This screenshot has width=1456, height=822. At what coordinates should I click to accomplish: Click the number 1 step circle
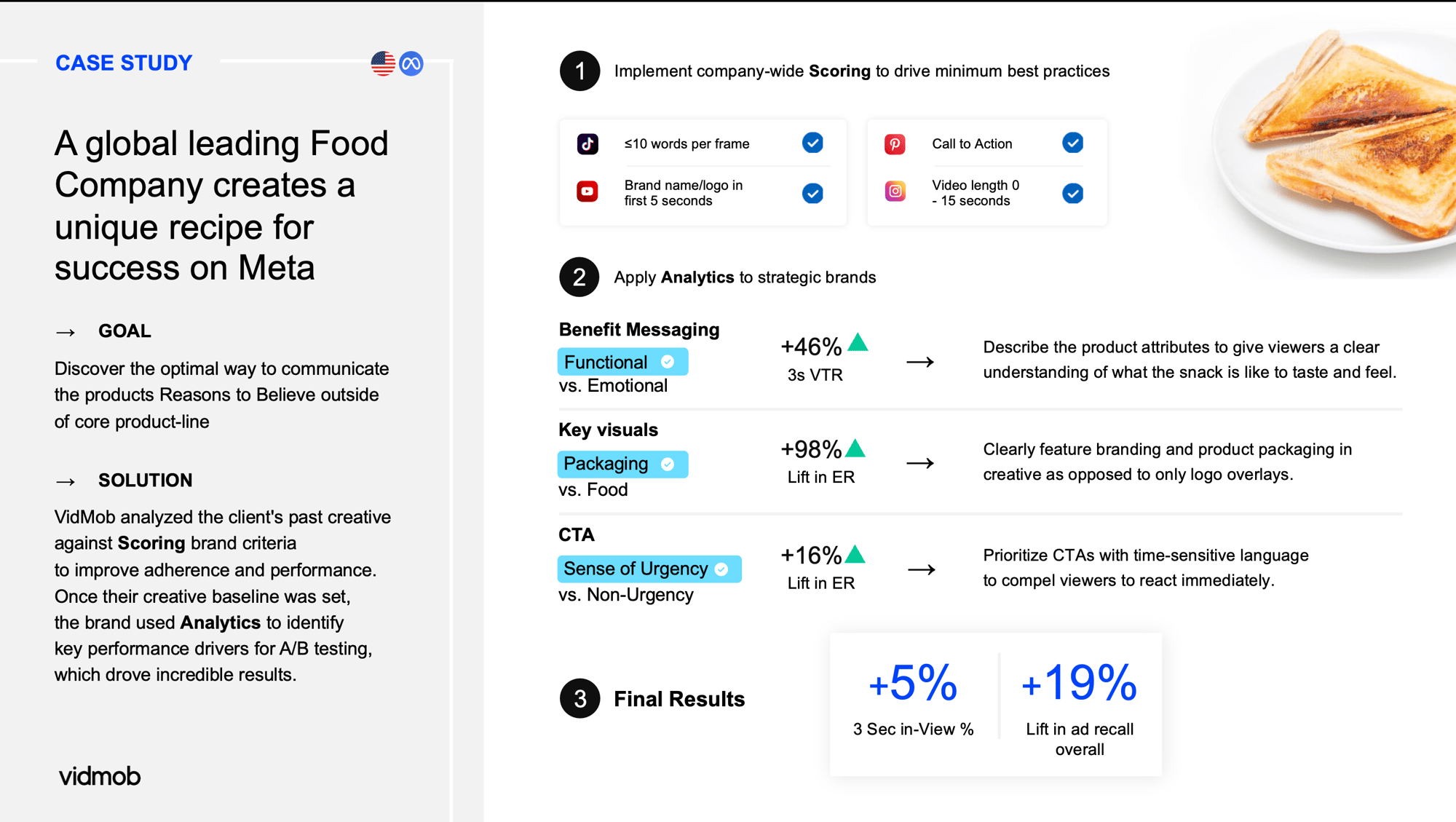coord(579,71)
